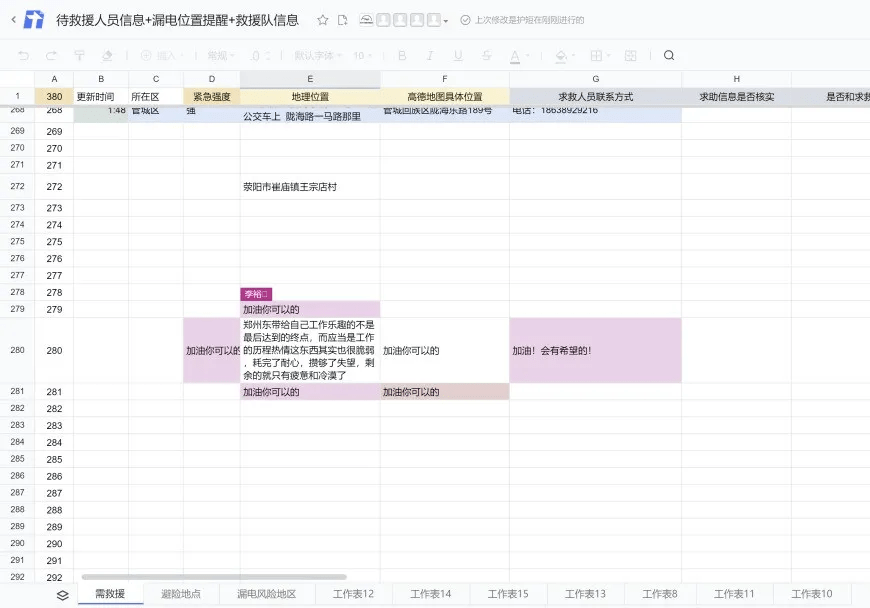The width and height of the screenshot is (870, 608).
Task: Apply the cell fill color bucket
Action: pos(561,55)
